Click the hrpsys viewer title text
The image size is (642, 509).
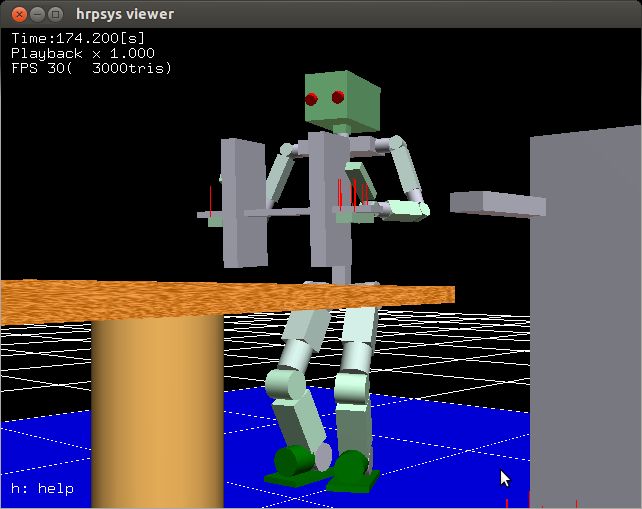click(124, 14)
